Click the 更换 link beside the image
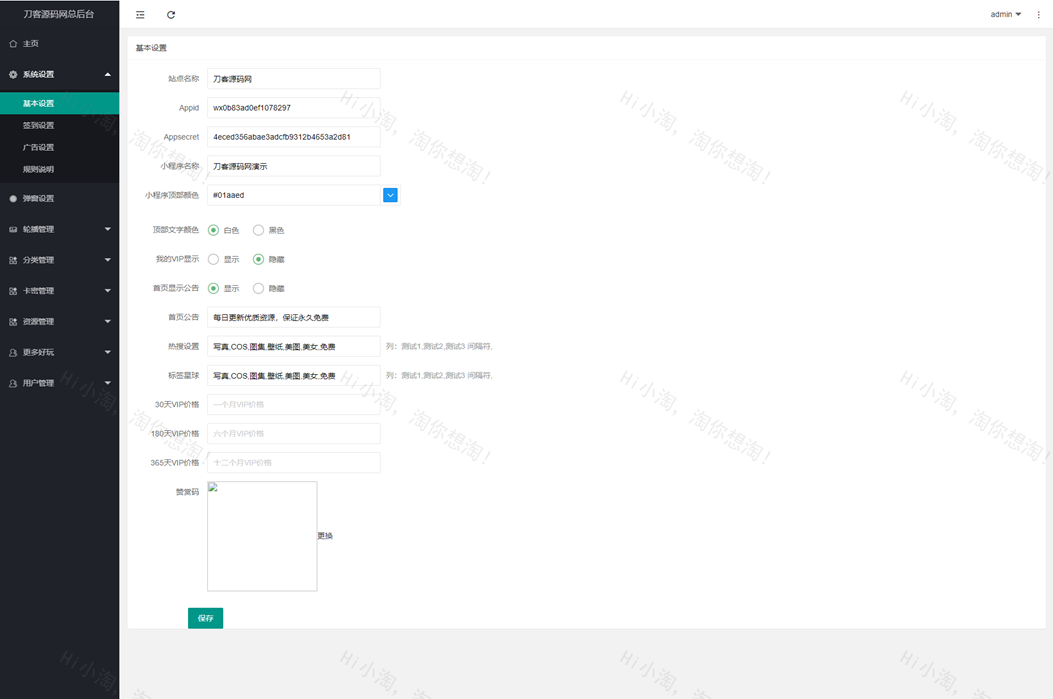Image resolution: width=1053 pixels, height=699 pixels. [x=325, y=536]
